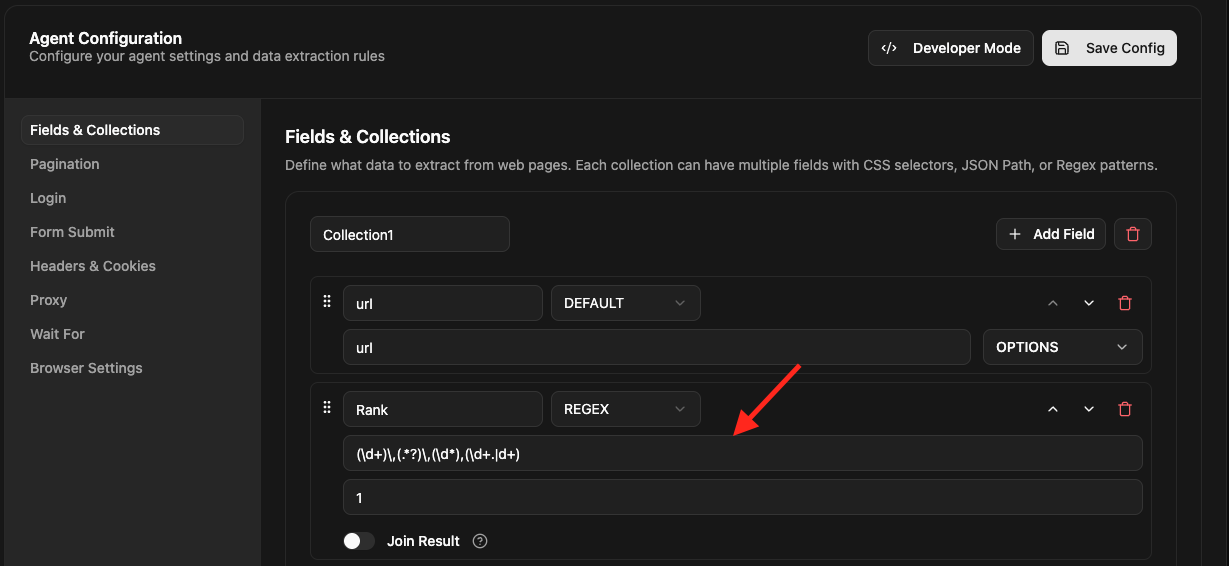Click the Save Config button
The height and width of the screenshot is (566, 1229).
click(x=1109, y=48)
